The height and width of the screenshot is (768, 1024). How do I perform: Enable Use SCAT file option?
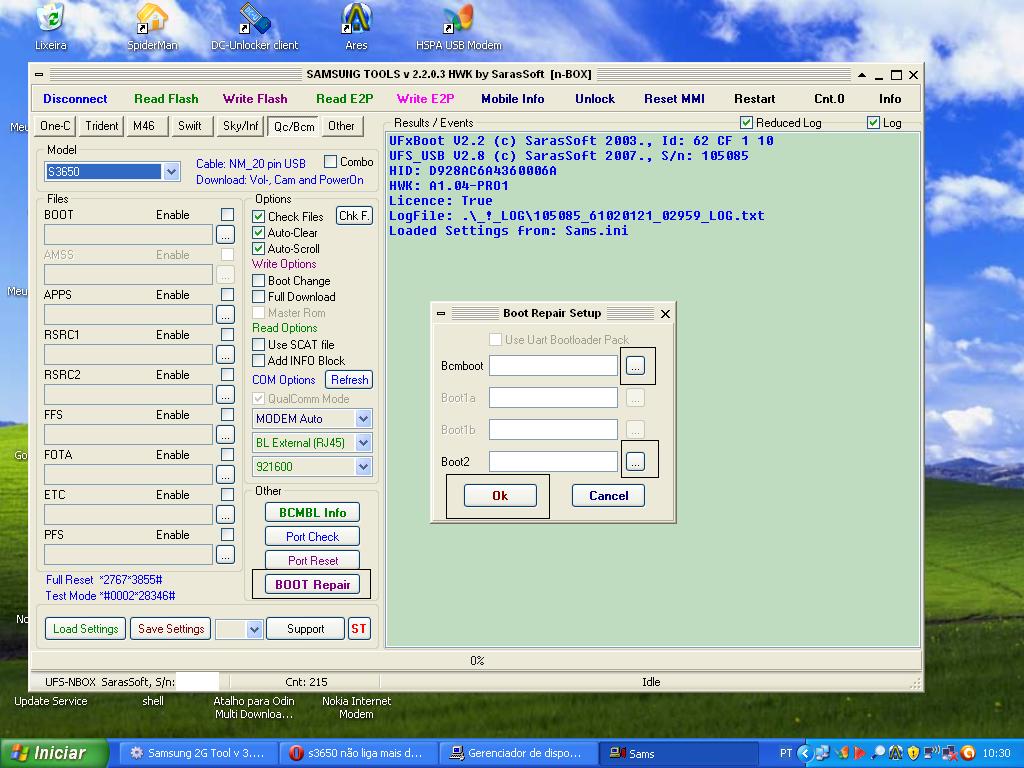(259, 344)
